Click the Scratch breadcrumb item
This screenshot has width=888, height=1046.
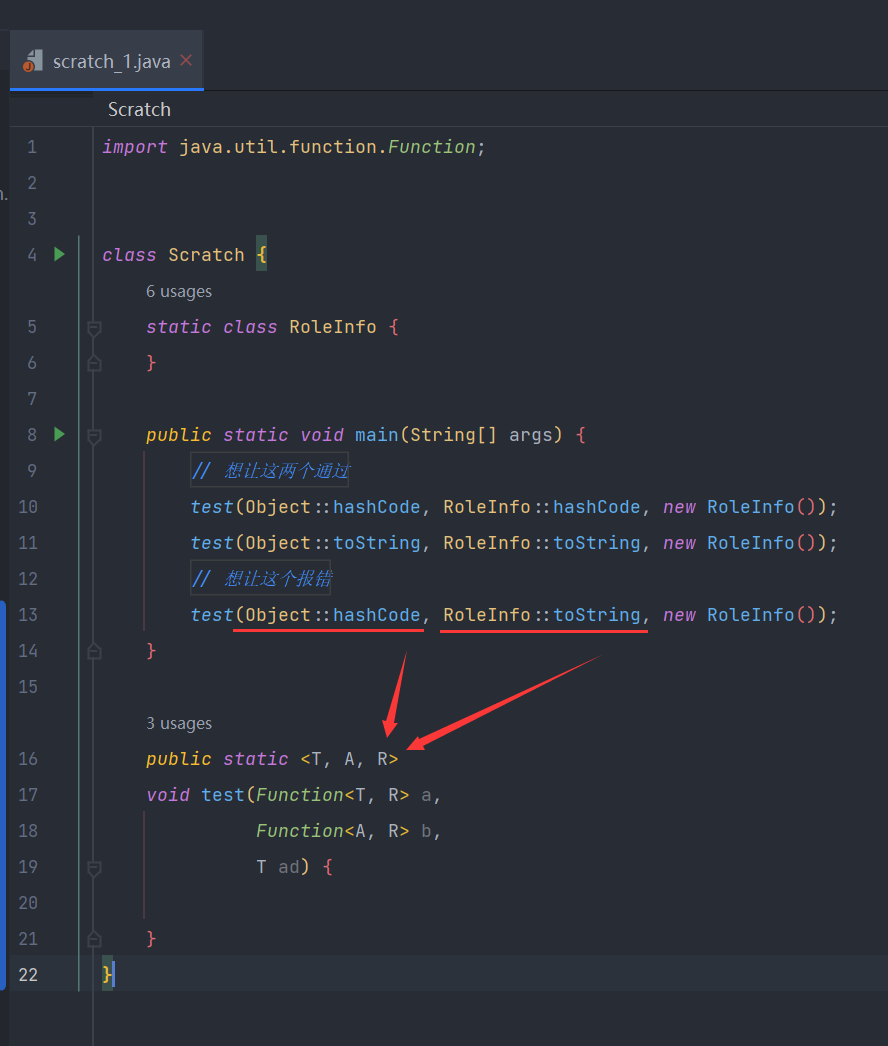139,109
